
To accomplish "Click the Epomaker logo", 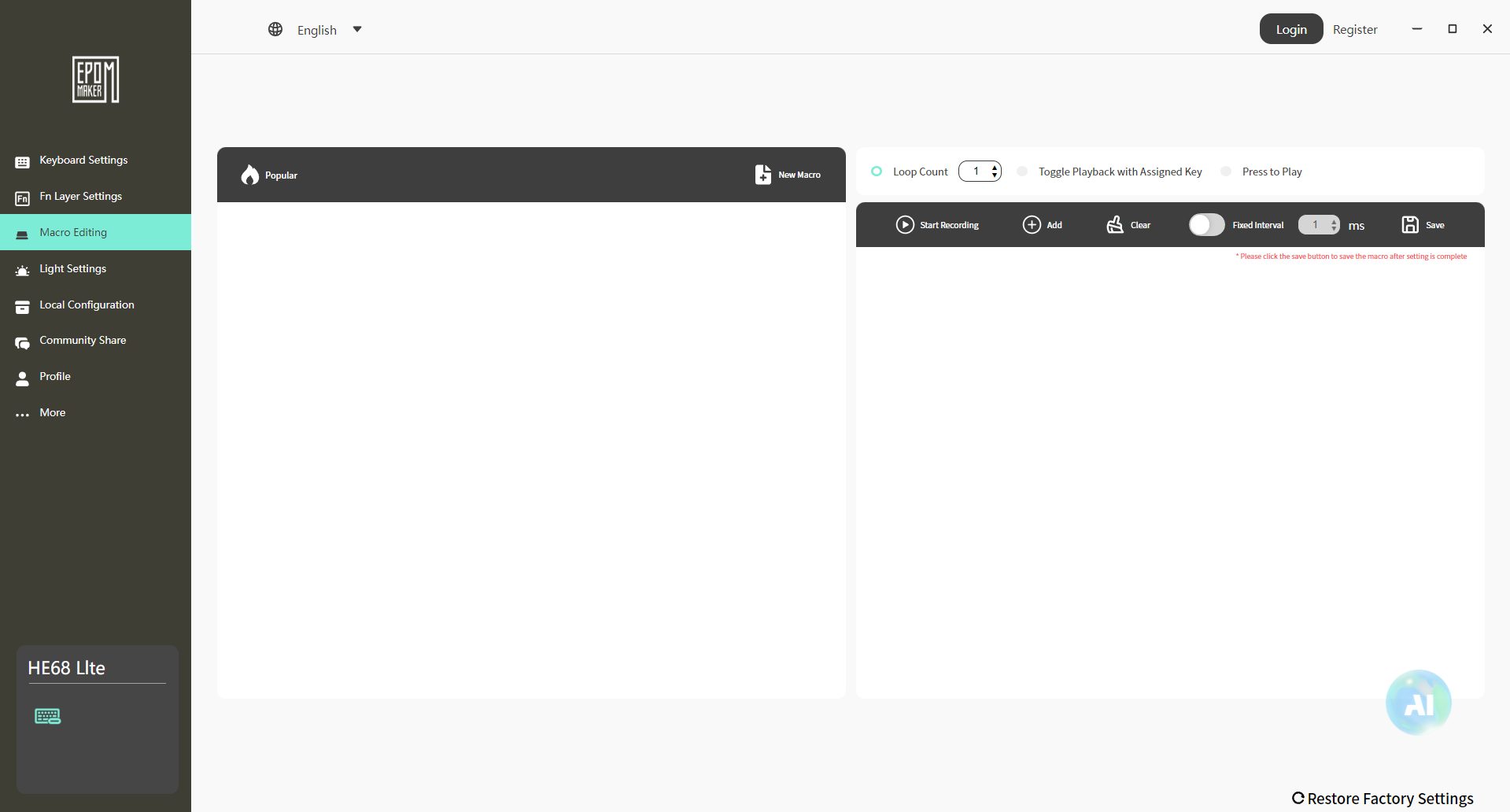I will pyautogui.click(x=95, y=79).
